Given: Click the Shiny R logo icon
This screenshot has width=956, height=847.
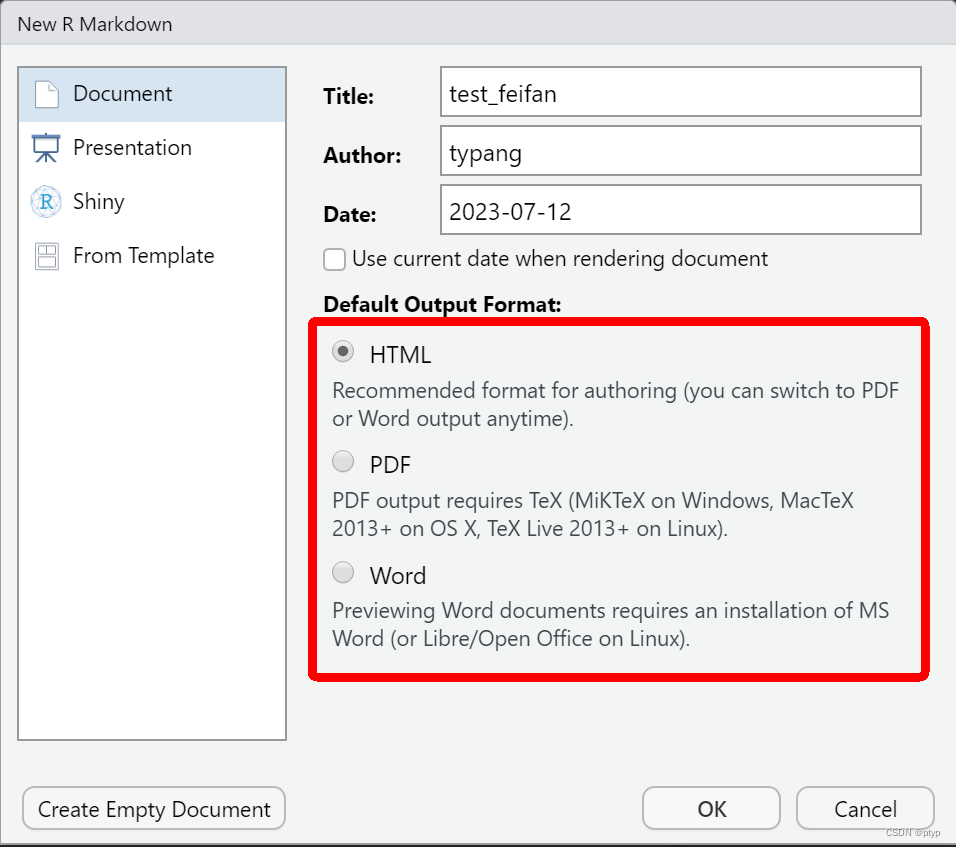Looking at the screenshot, I should pos(46,202).
